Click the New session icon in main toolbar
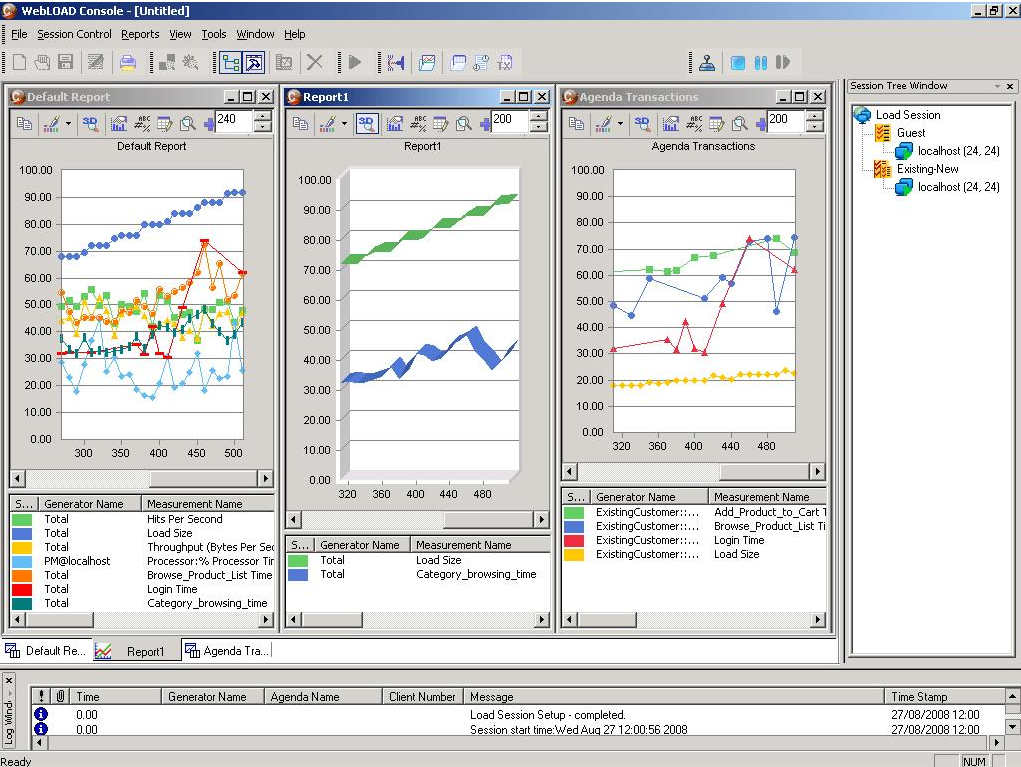 [x=20, y=63]
